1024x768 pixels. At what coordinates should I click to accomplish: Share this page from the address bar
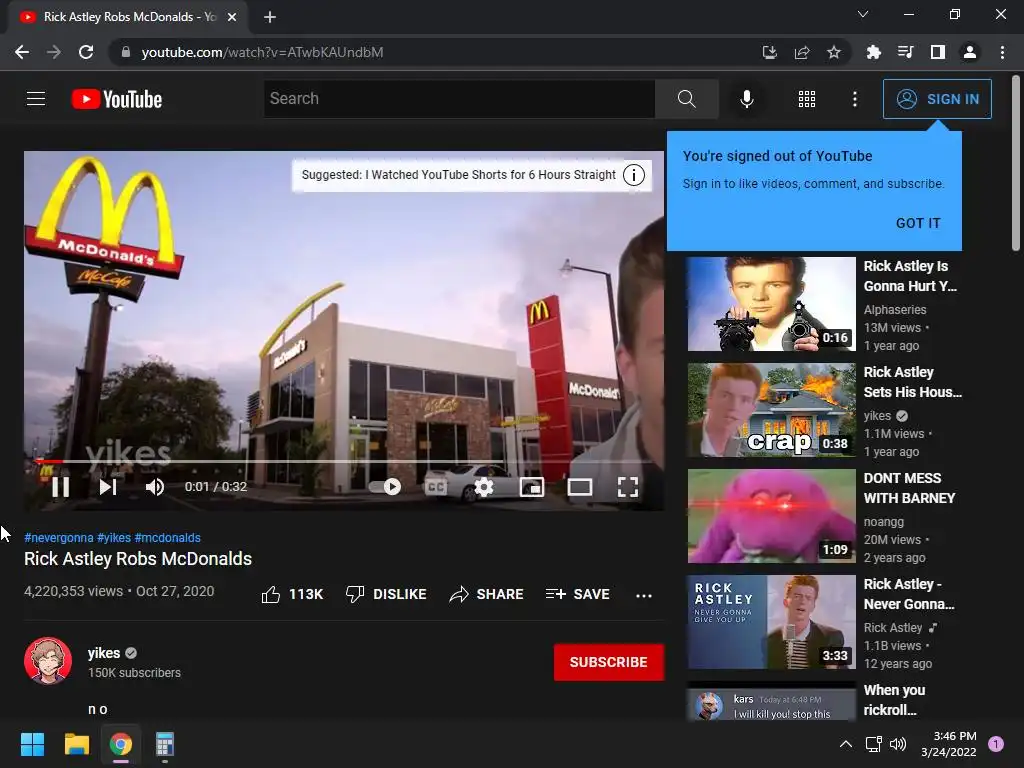click(802, 52)
